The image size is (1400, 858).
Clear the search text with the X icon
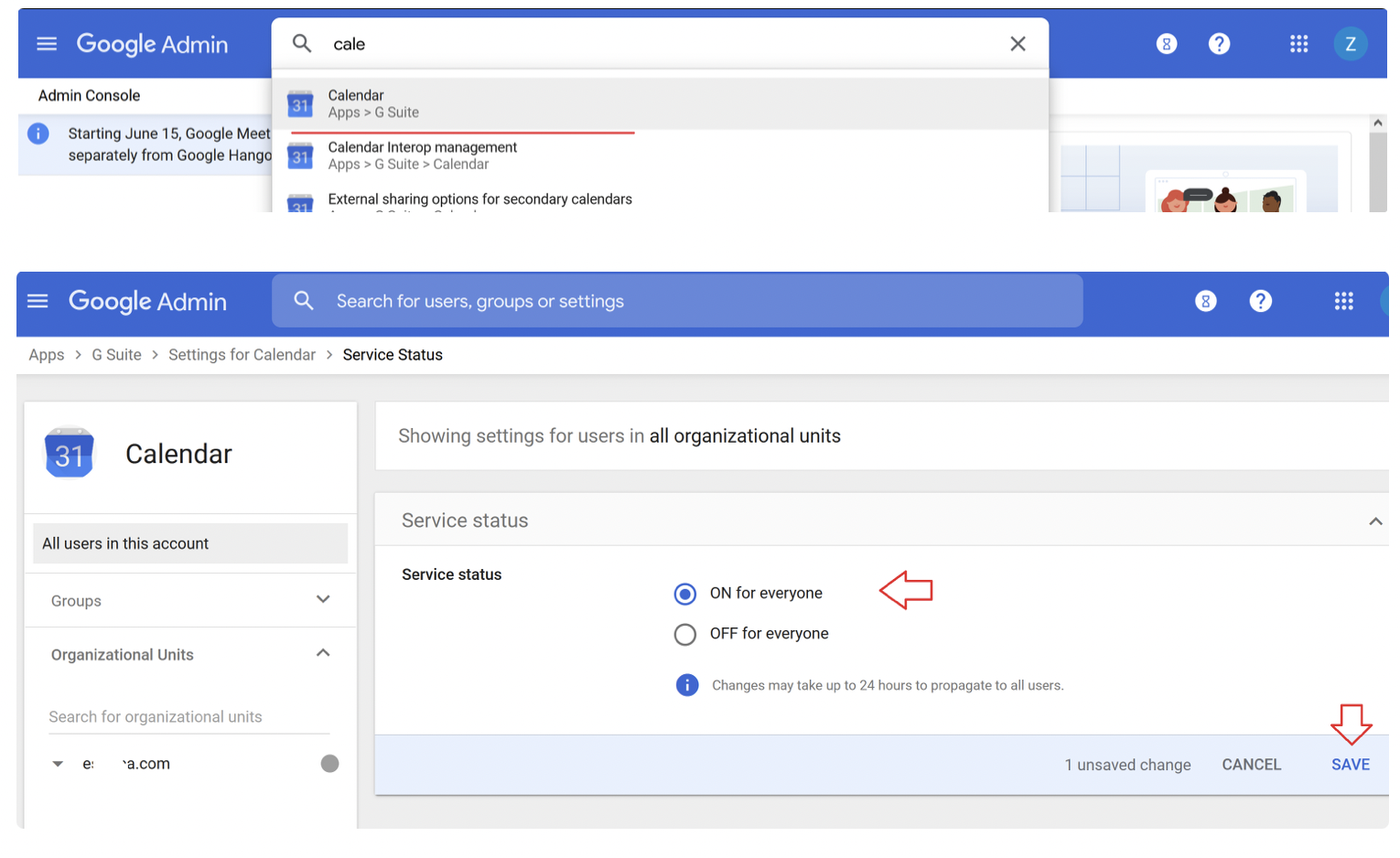(x=1018, y=44)
